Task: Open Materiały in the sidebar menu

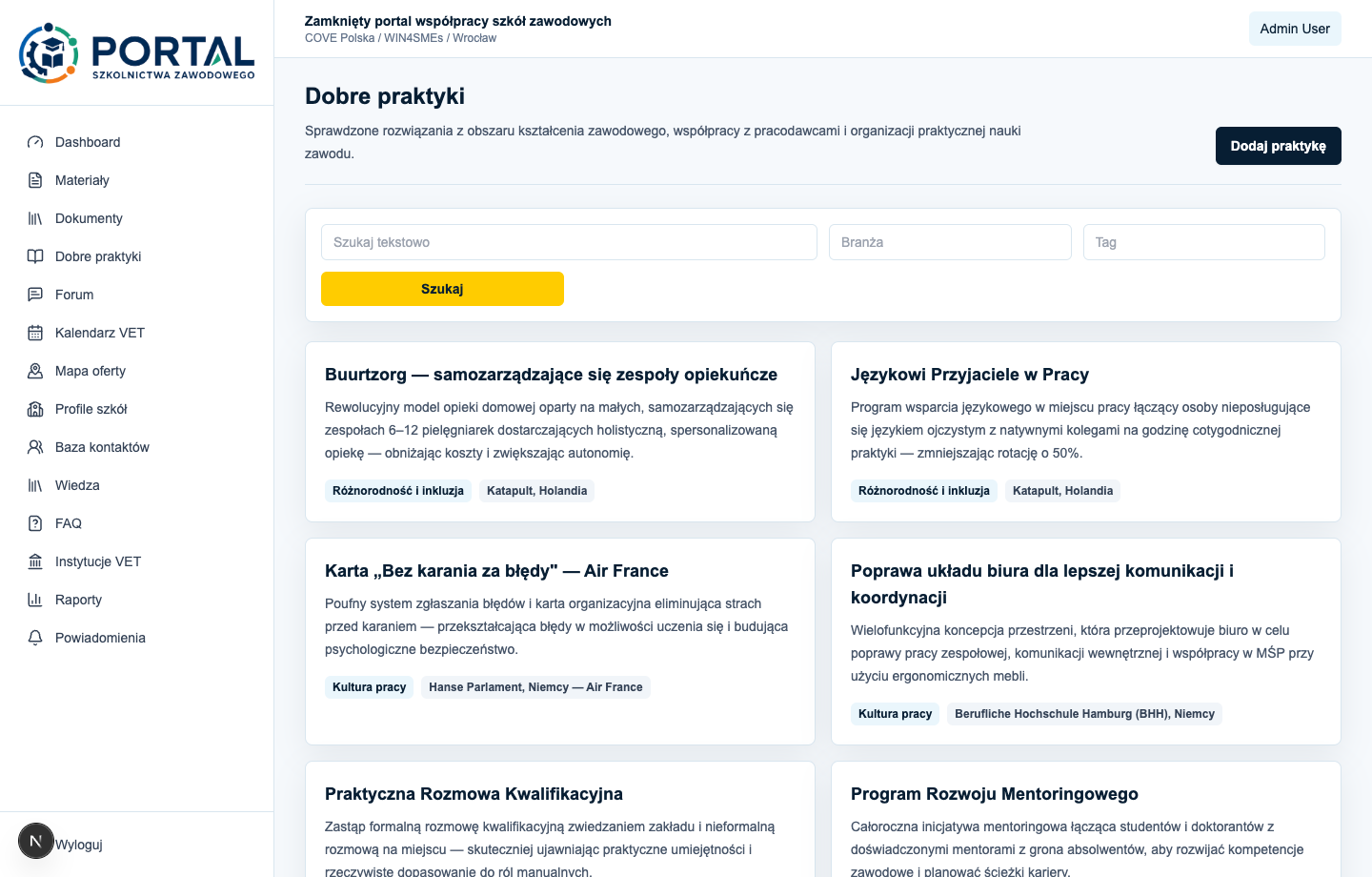Action: tap(136, 180)
